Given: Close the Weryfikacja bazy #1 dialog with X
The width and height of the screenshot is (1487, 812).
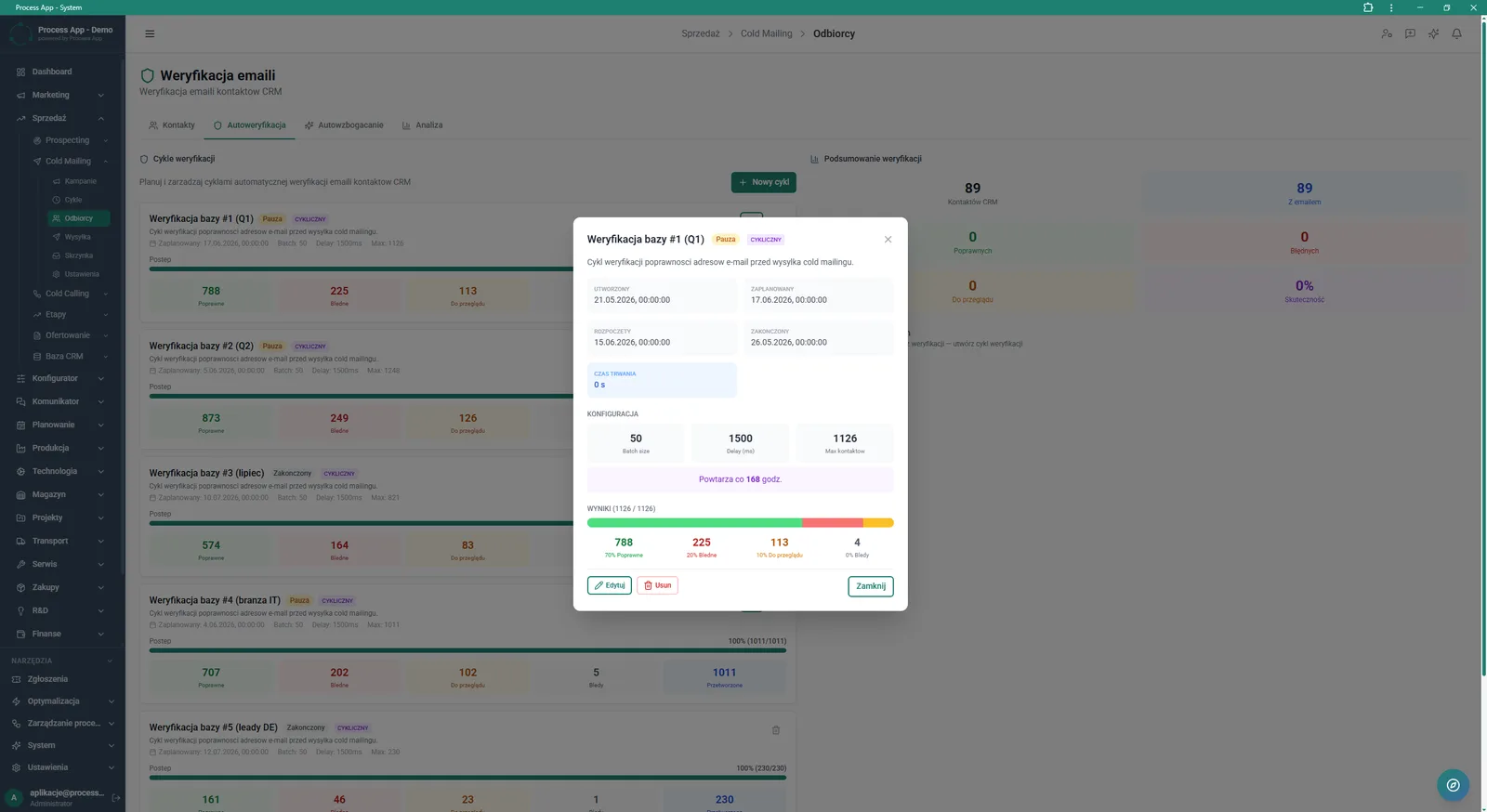Looking at the screenshot, I should (888, 240).
